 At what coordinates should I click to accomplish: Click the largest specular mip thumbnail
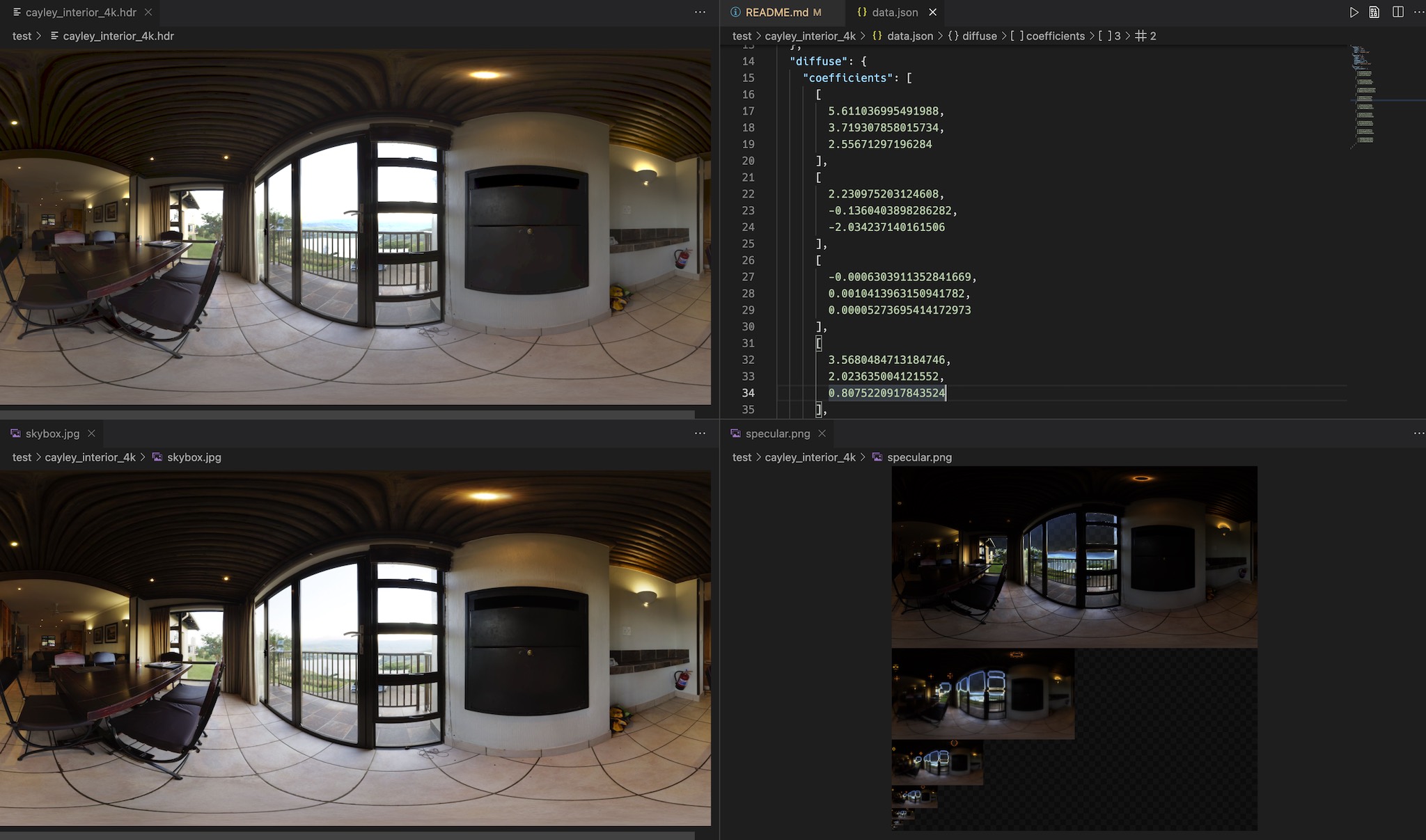coord(1074,557)
